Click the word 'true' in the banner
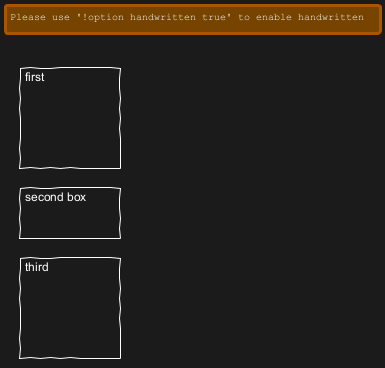The width and height of the screenshot is (385, 368). pyautogui.click(x=214, y=17)
